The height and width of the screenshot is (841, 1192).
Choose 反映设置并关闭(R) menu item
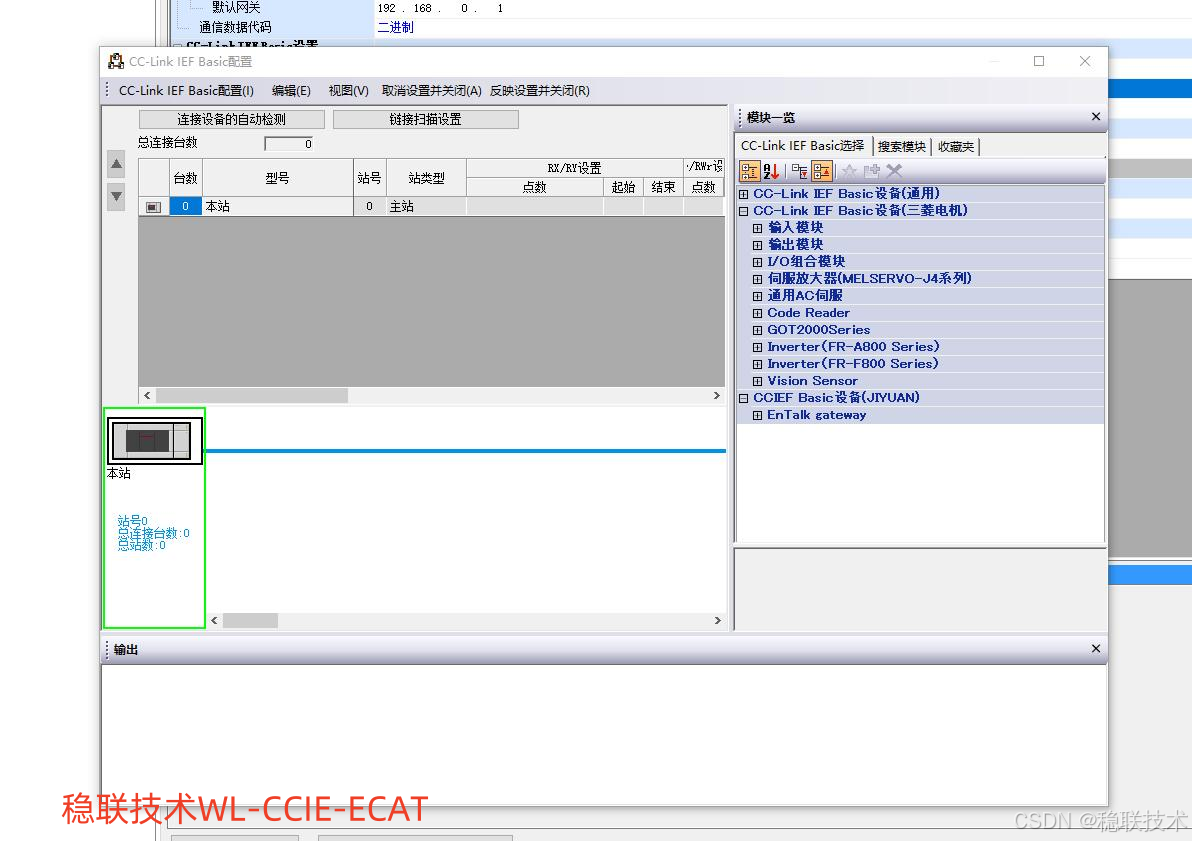pos(540,90)
